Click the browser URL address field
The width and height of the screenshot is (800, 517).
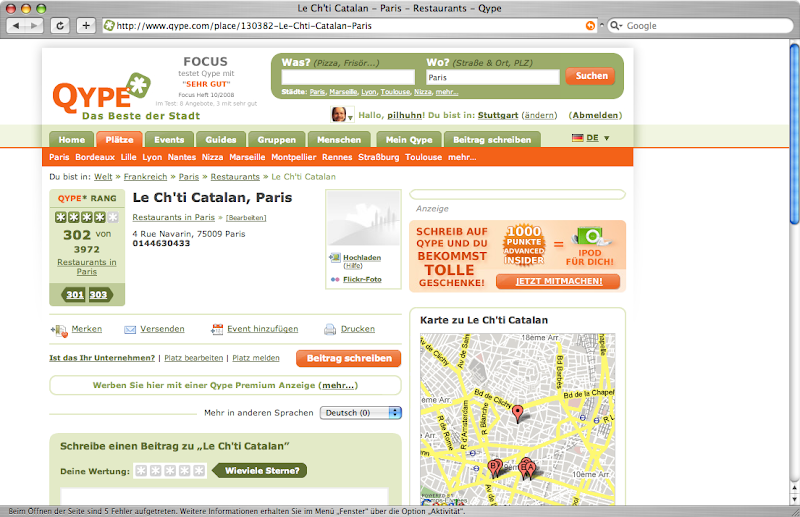(x=349, y=26)
